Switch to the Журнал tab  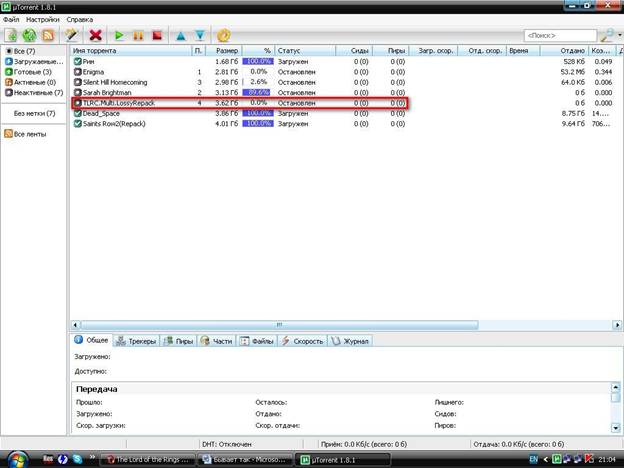click(350, 341)
